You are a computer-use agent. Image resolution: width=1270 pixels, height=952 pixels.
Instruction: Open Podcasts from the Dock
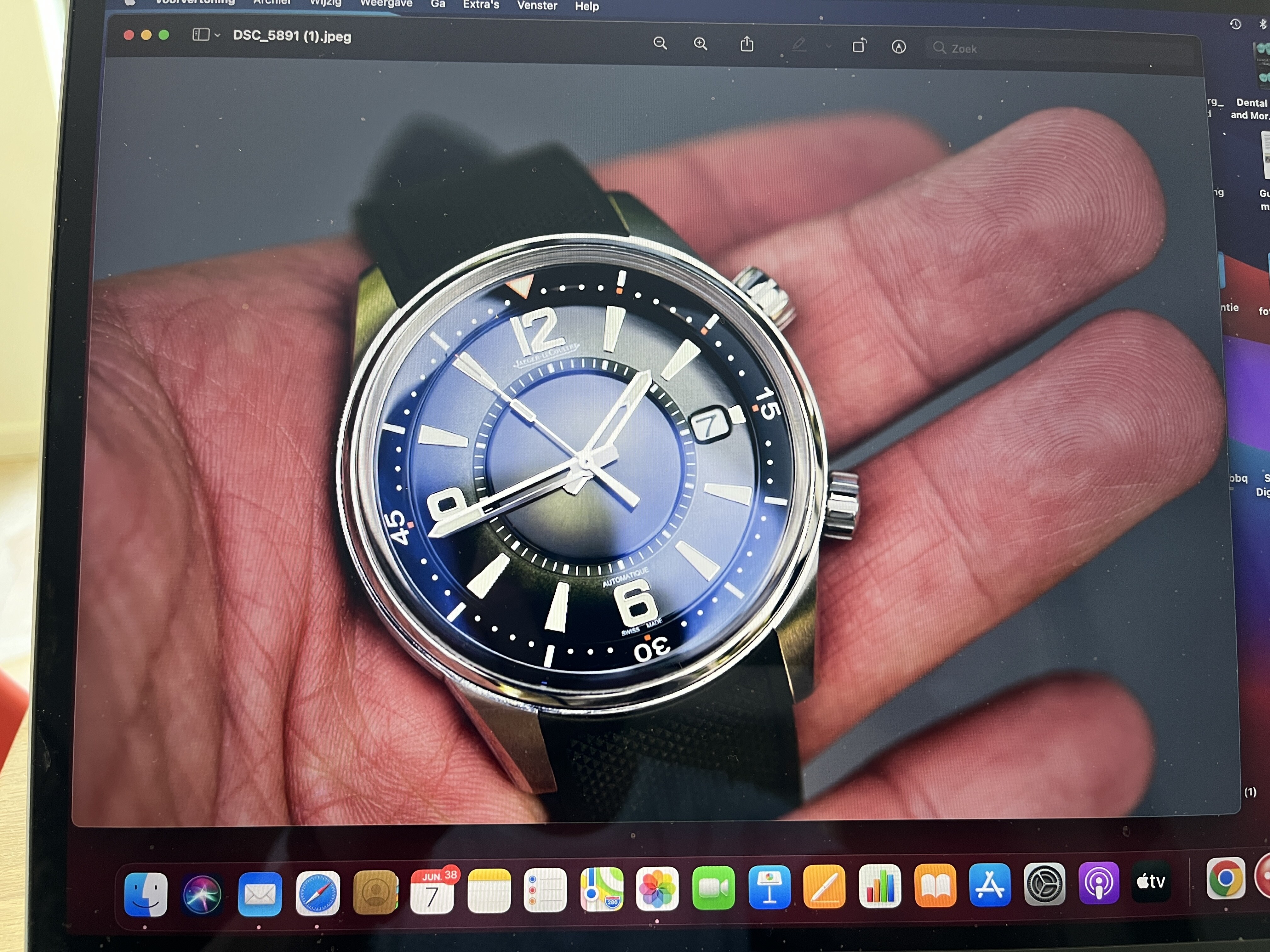click(1098, 882)
